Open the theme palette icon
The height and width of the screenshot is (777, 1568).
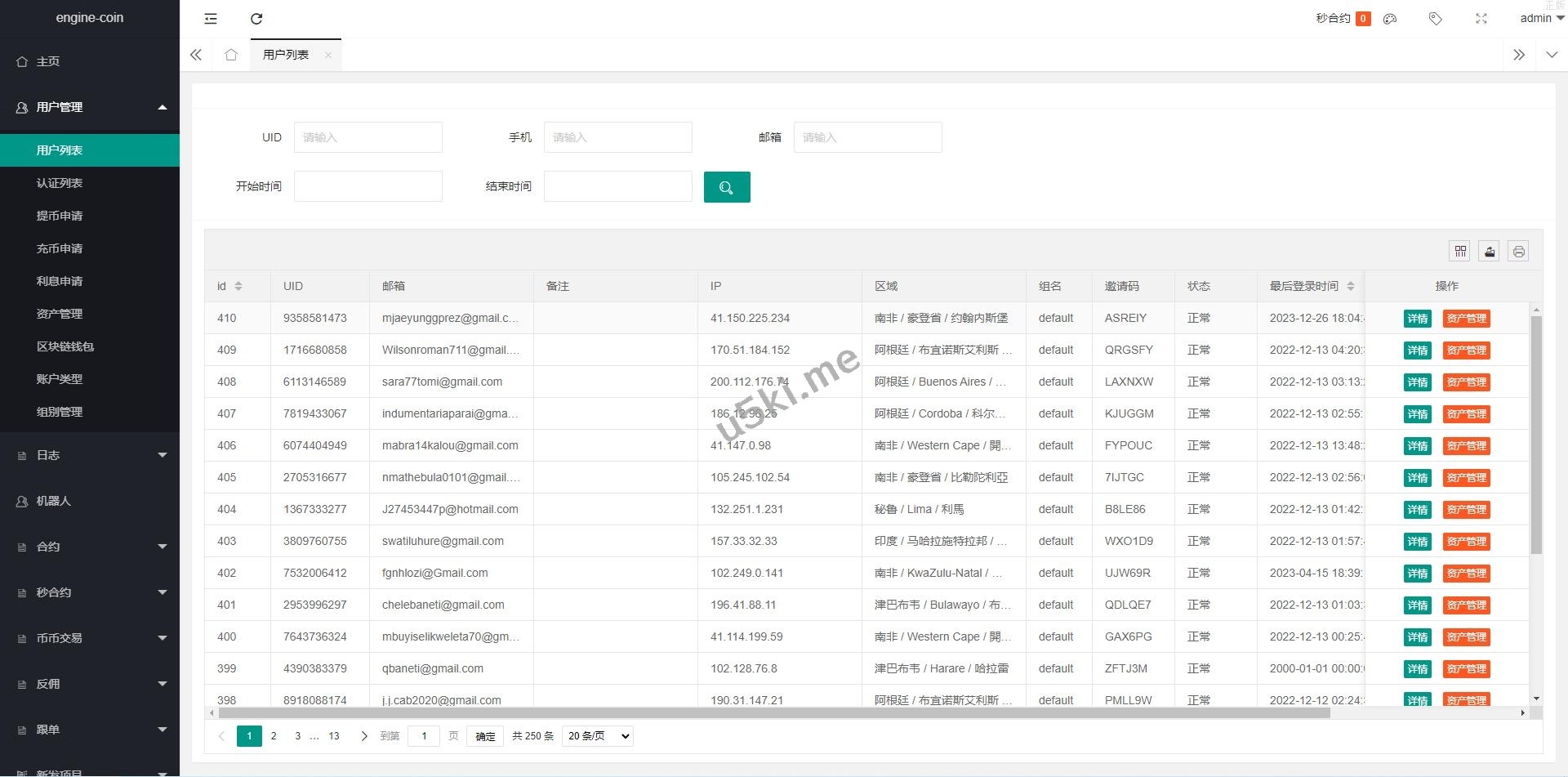[x=1390, y=19]
